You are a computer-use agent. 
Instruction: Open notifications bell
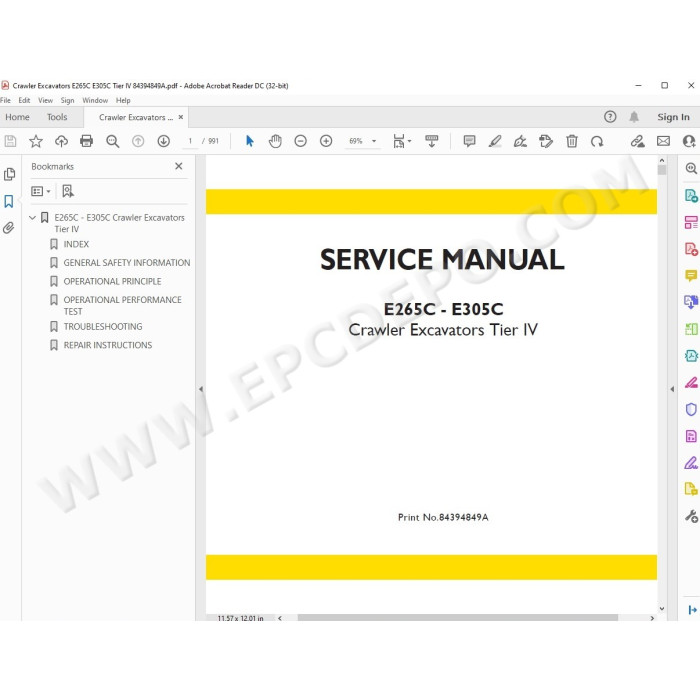point(634,117)
